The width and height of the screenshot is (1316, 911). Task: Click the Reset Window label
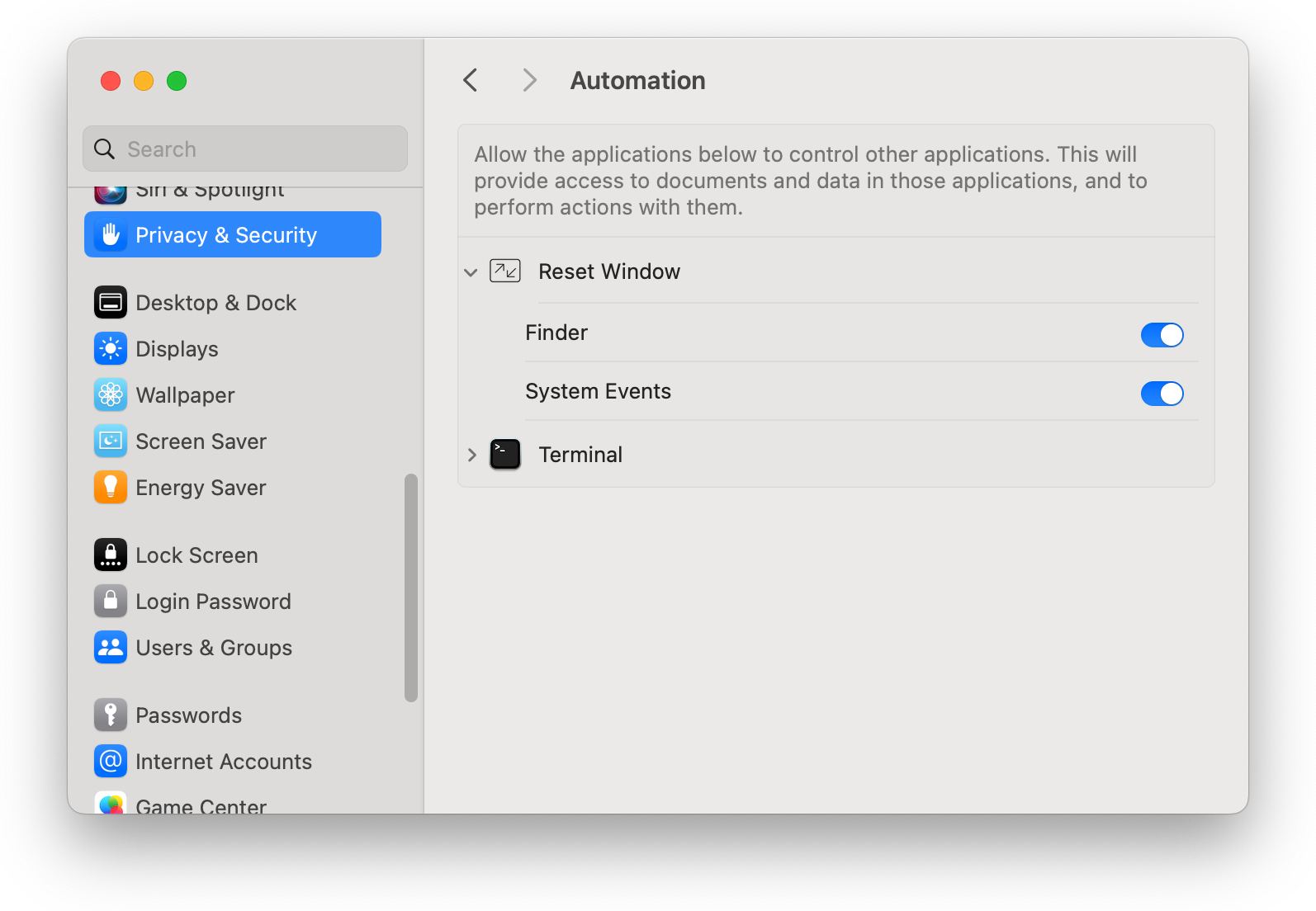pyautogui.click(x=609, y=271)
